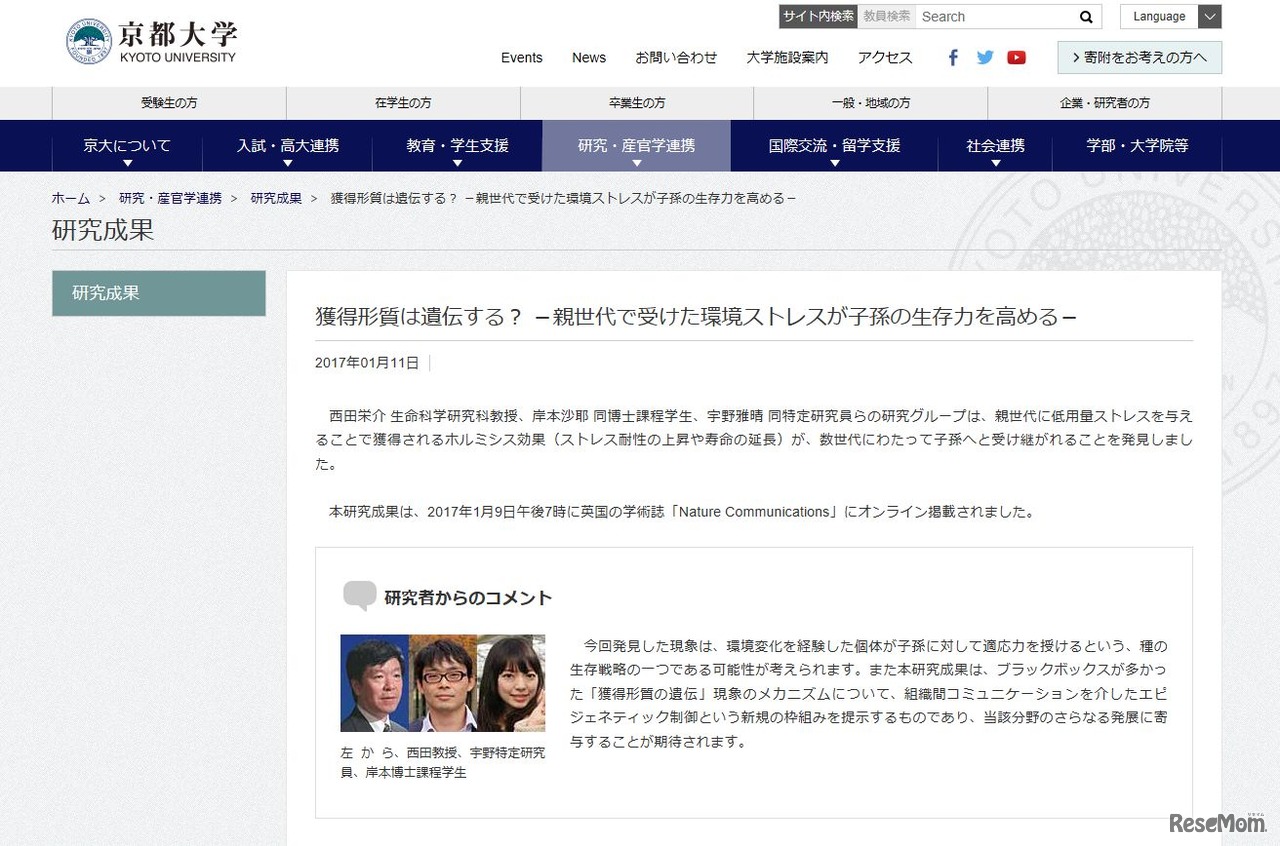Click the Facebook icon
Image resolution: width=1280 pixels, height=846 pixels.
(952, 57)
